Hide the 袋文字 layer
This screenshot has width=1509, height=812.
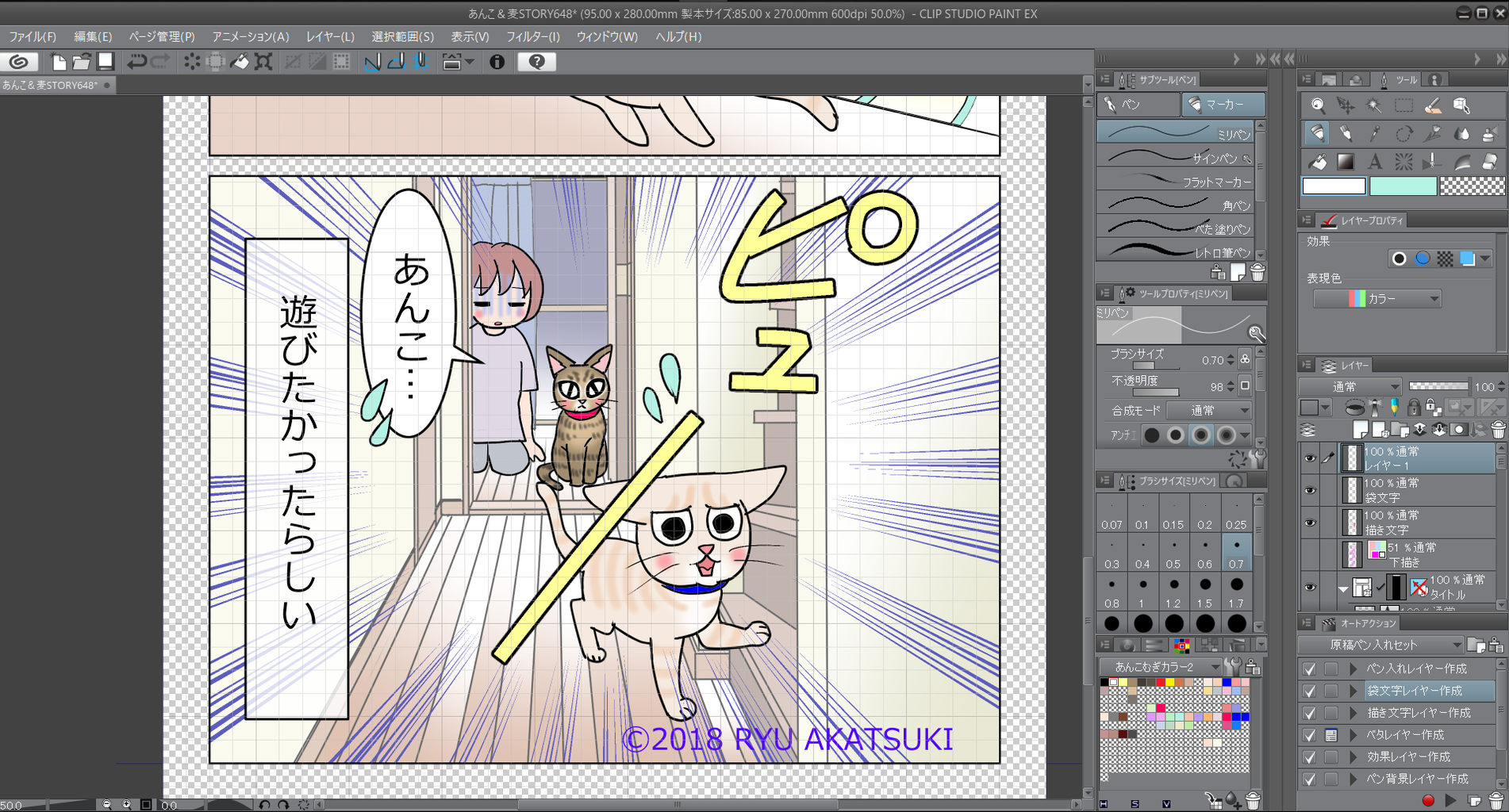click(1310, 490)
